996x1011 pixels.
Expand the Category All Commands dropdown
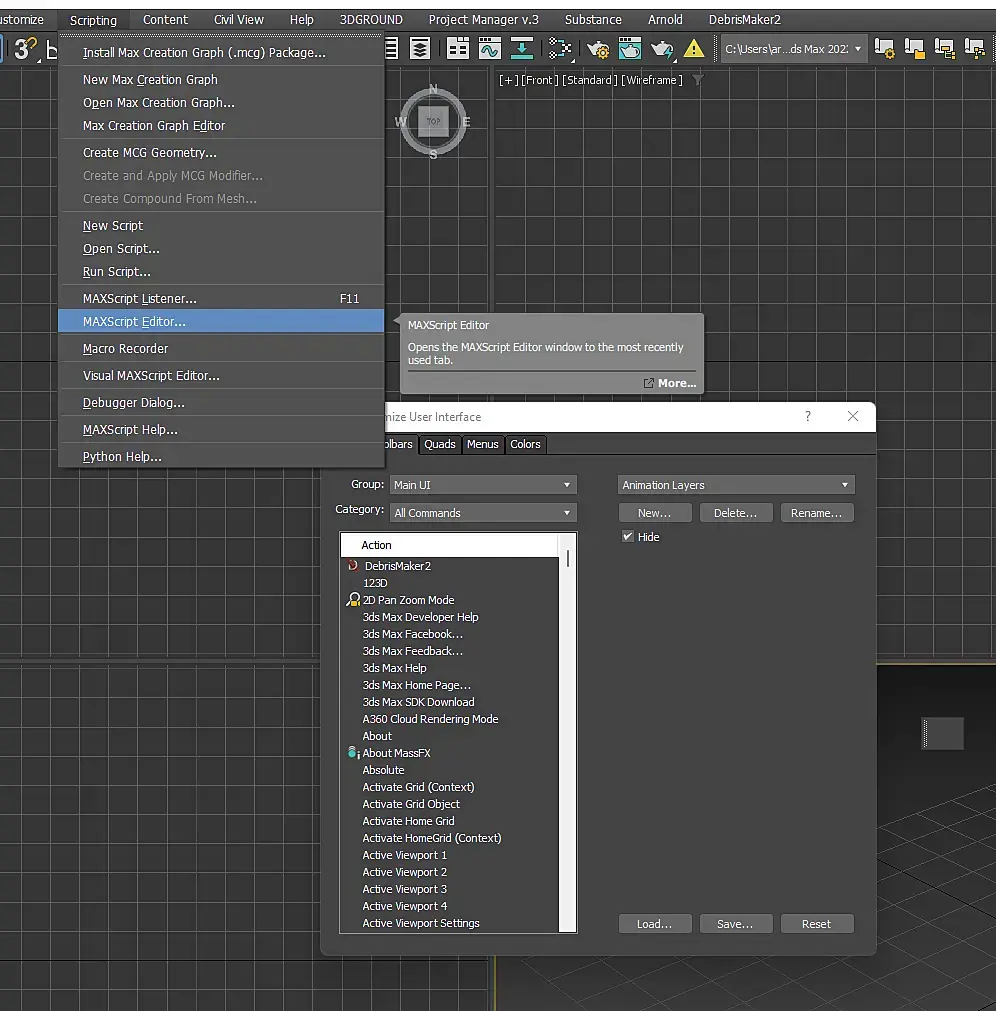pos(483,513)
